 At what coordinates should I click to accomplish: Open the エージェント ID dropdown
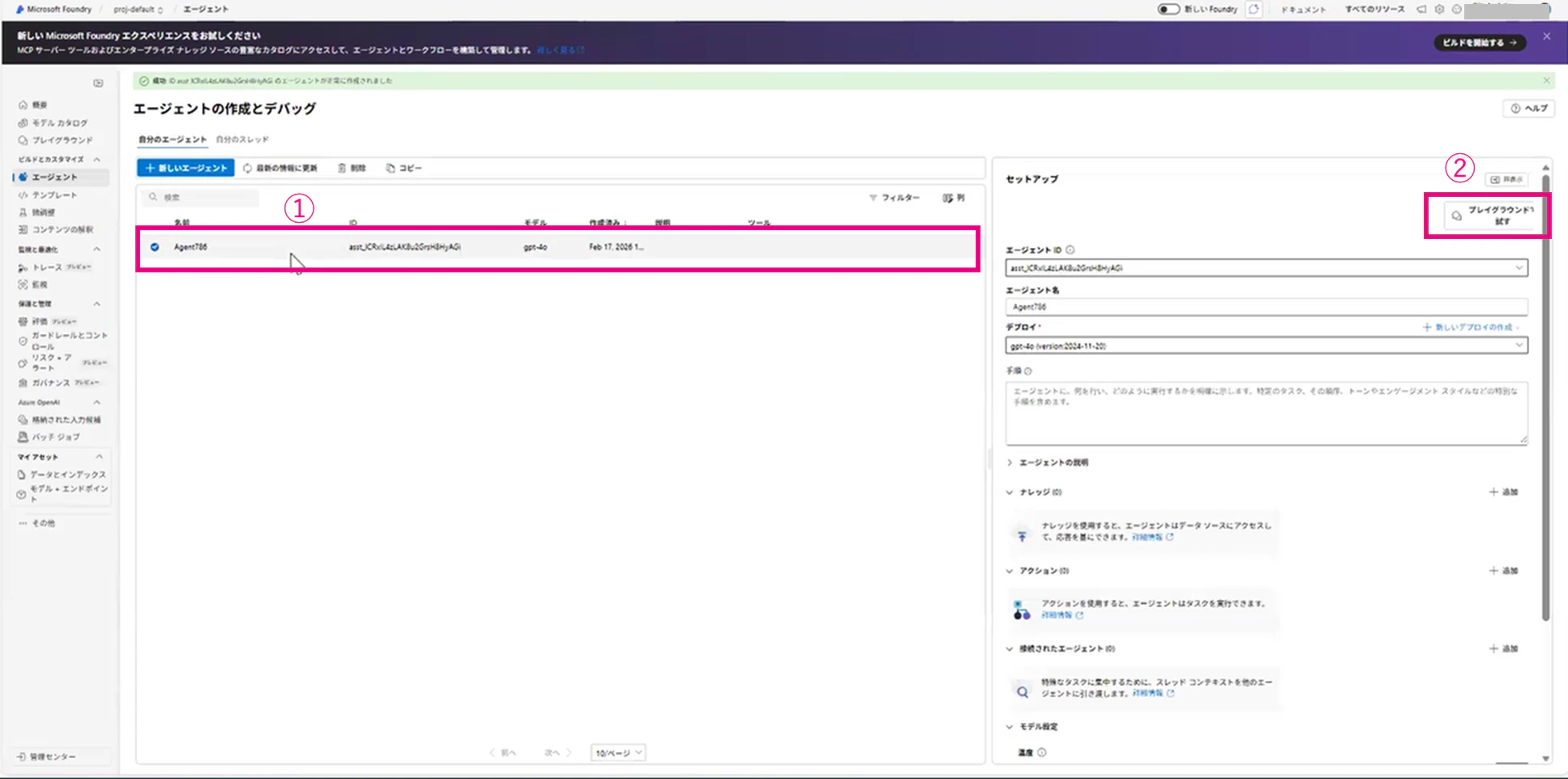[1267, 268]
